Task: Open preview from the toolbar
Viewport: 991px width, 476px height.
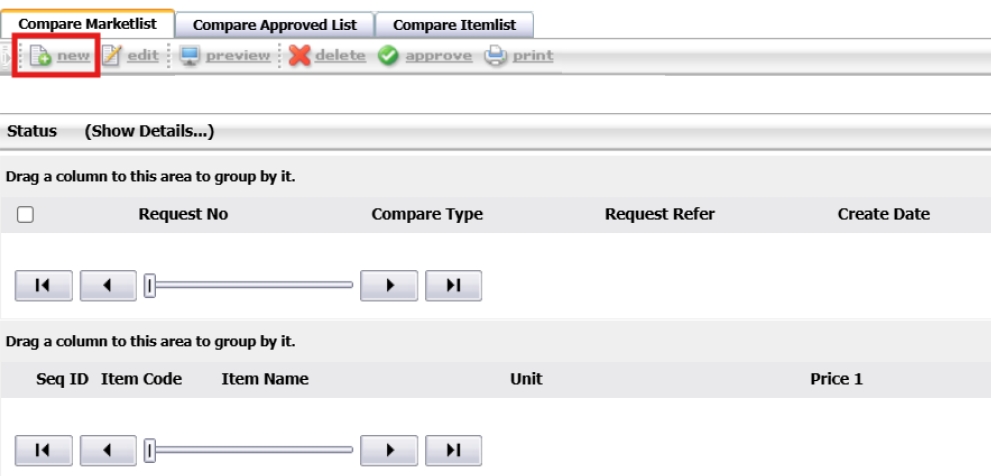Action: (x=190, y=56)
